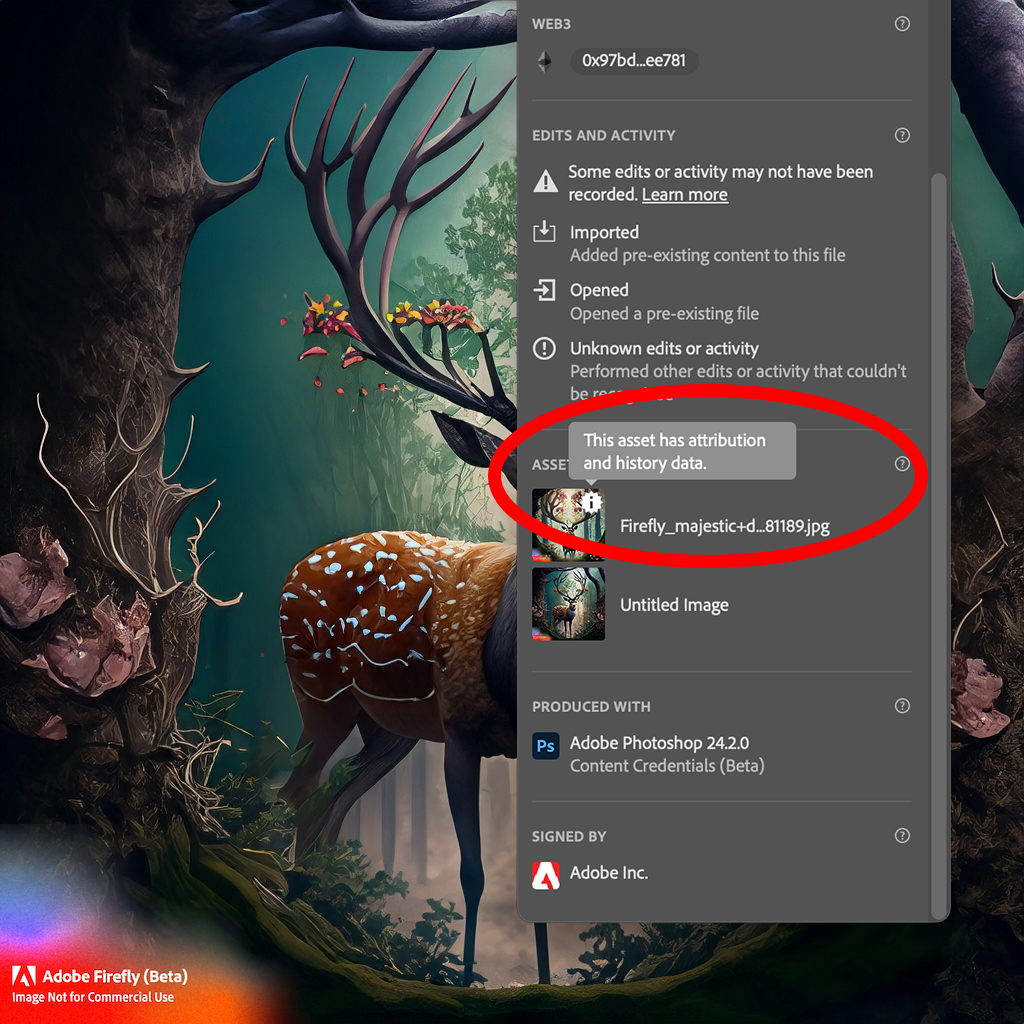1024x1024 pixels.
Task: Select the Firefly_majestic+d...81189.jpg file name
Action: (x=725, y=526)
